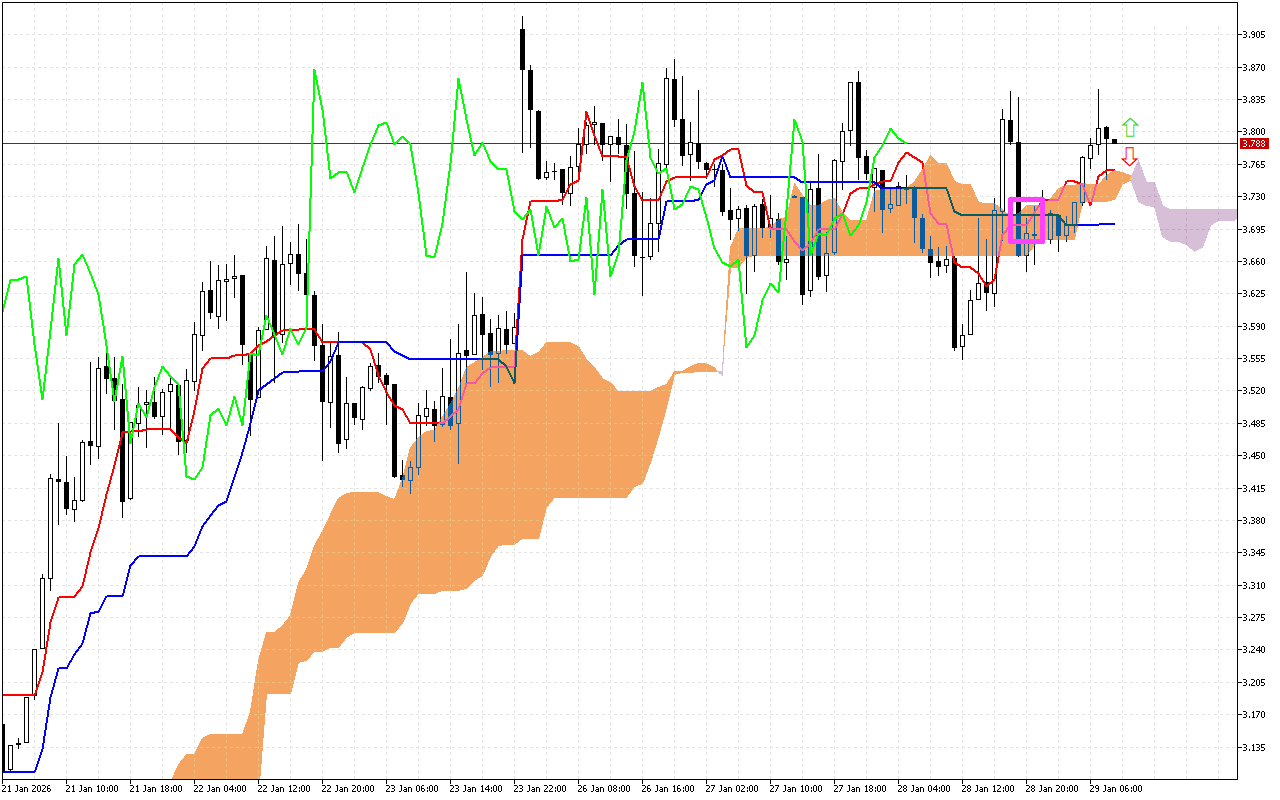The width and height of the screenshot is (1280, 800).
Task: Click the red 3.788 current price tag
Action: click(x=1253, y=143)
